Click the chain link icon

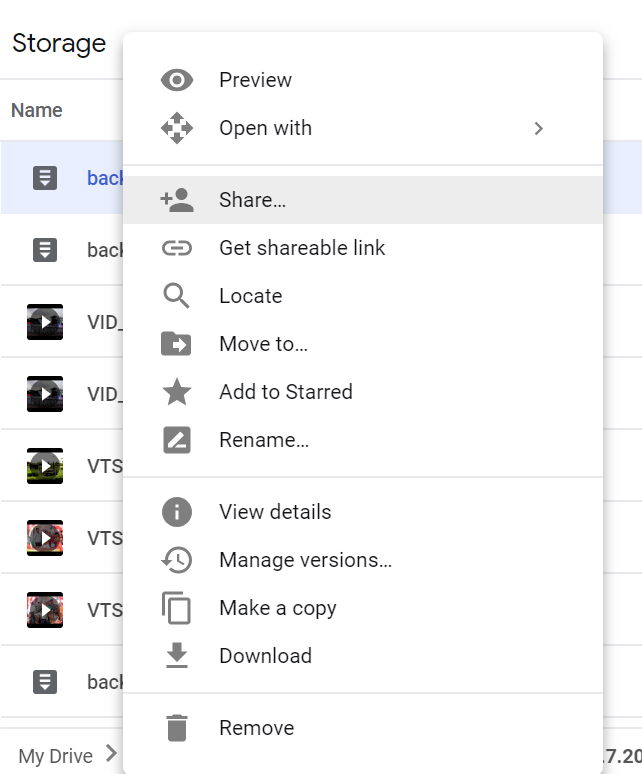177,248
